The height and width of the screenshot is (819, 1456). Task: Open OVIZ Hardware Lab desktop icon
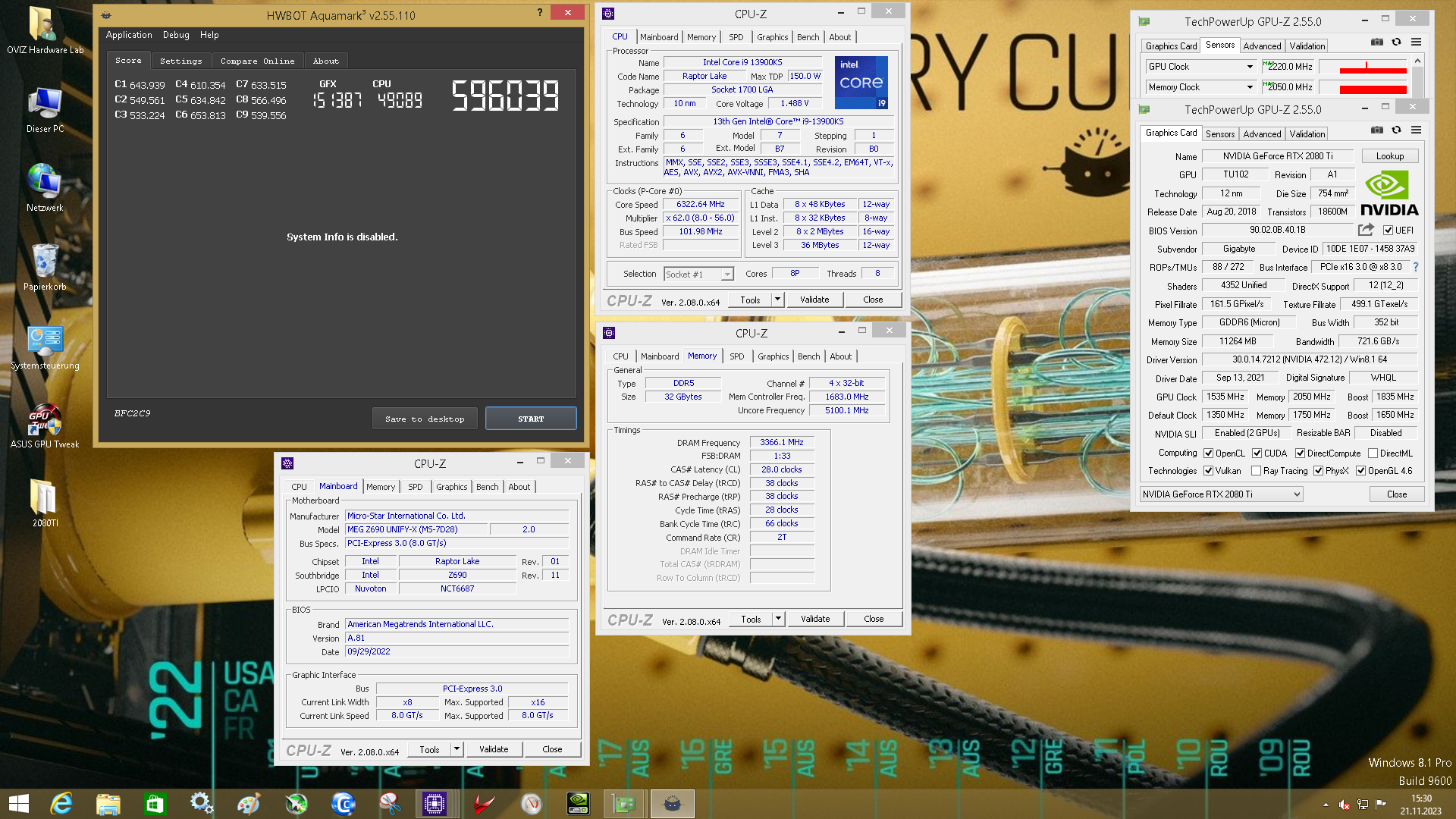(45, 30)
